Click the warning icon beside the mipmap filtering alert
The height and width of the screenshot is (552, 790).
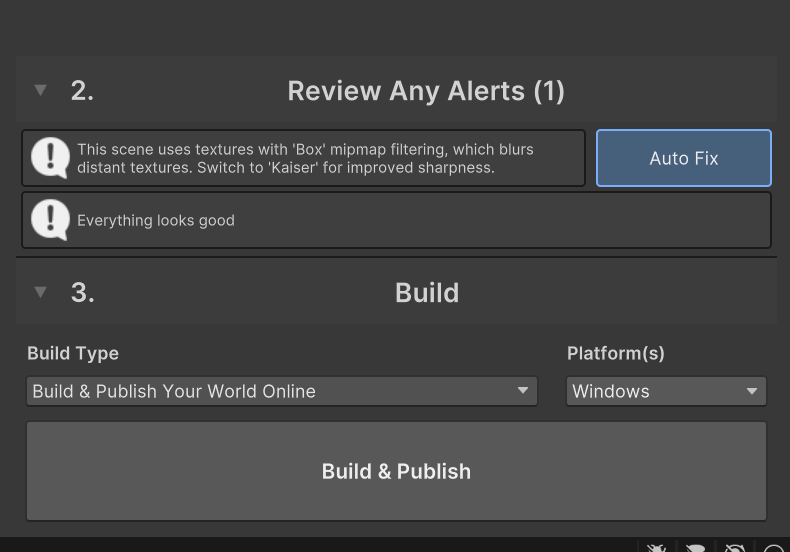tap(50, 158)
